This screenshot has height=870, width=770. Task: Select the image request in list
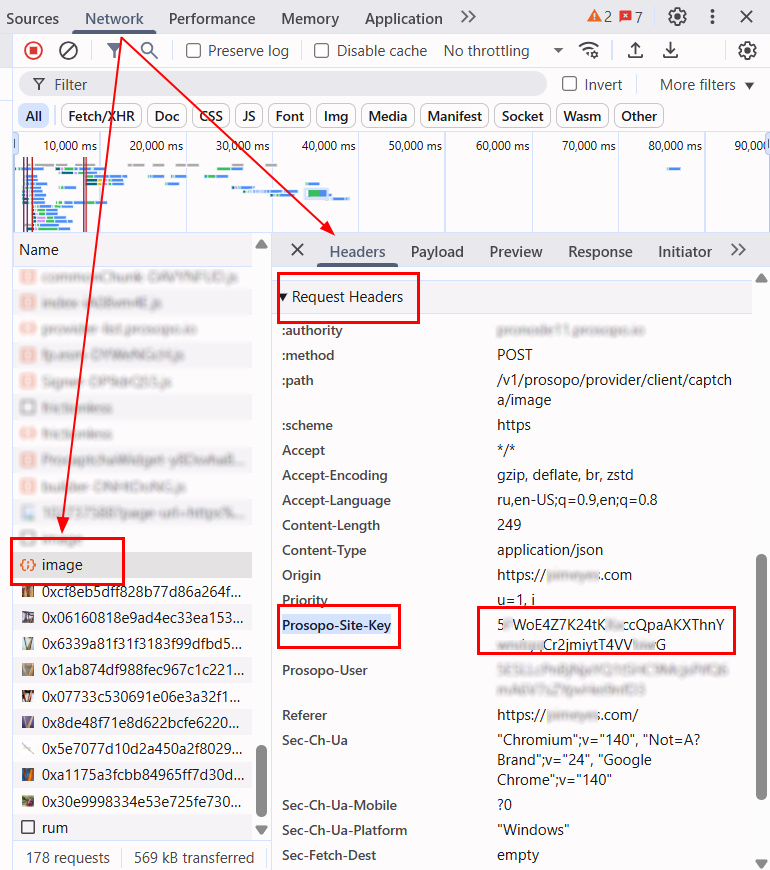point(62,565)
